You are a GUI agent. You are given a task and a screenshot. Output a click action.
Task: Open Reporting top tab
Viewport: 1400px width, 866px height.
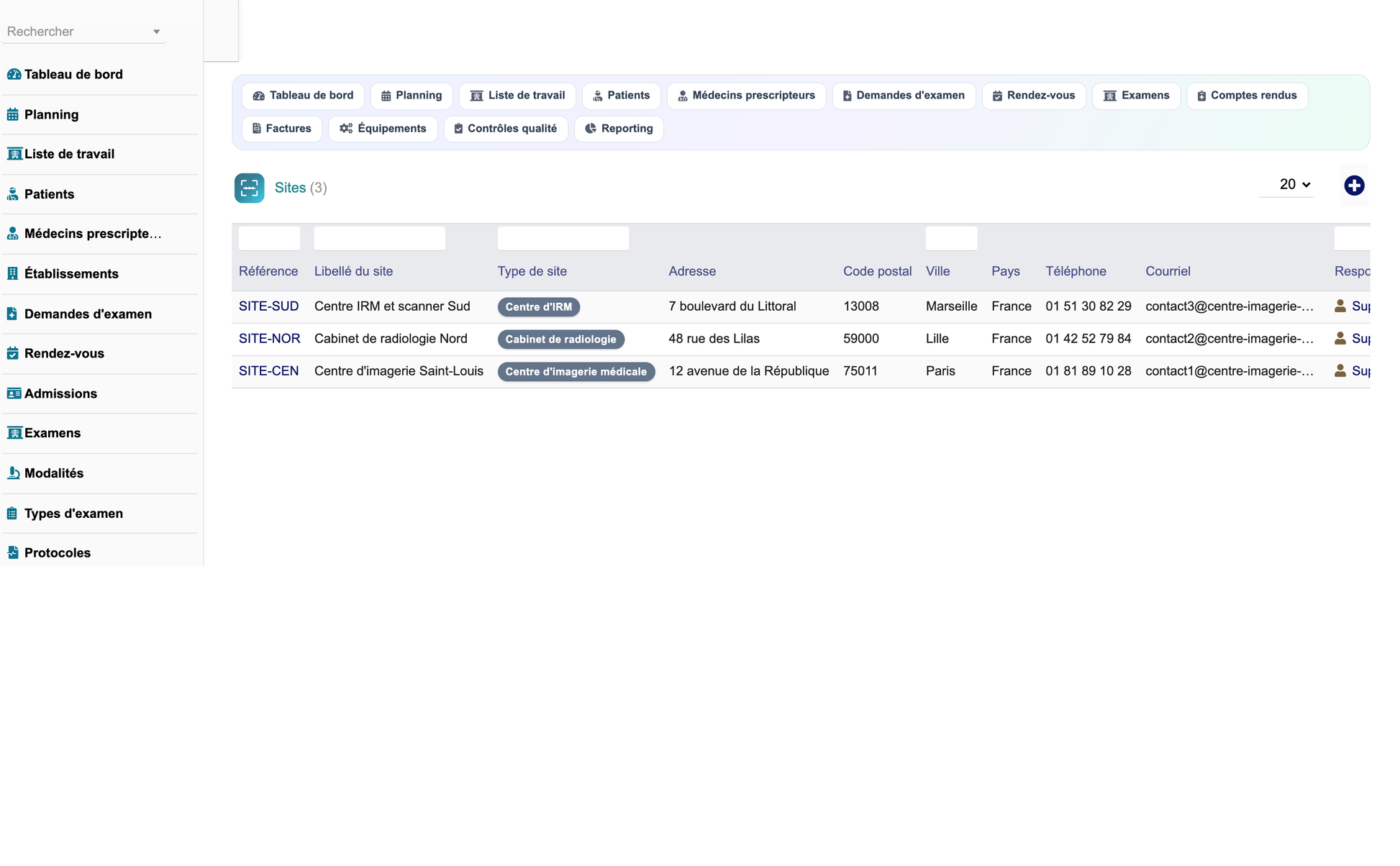click(619, 129)
